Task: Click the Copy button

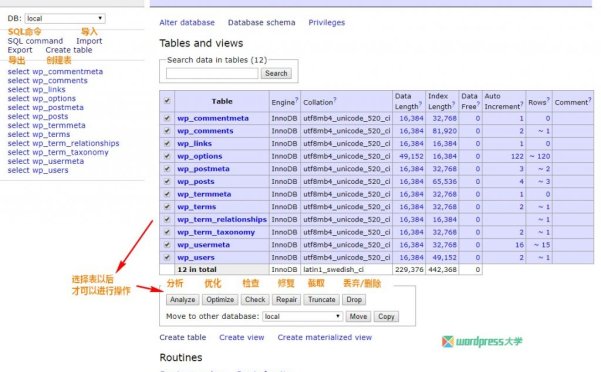Action: [386, 316]
